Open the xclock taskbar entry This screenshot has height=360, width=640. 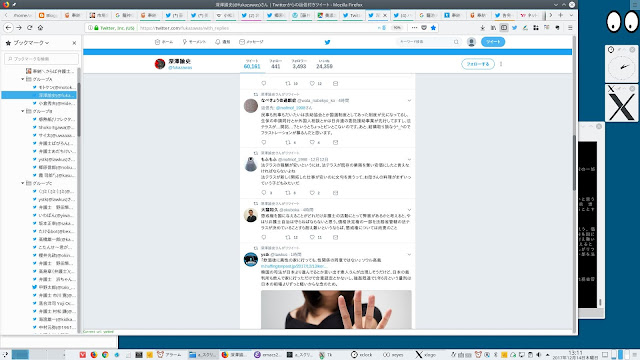tap(362, 355)
